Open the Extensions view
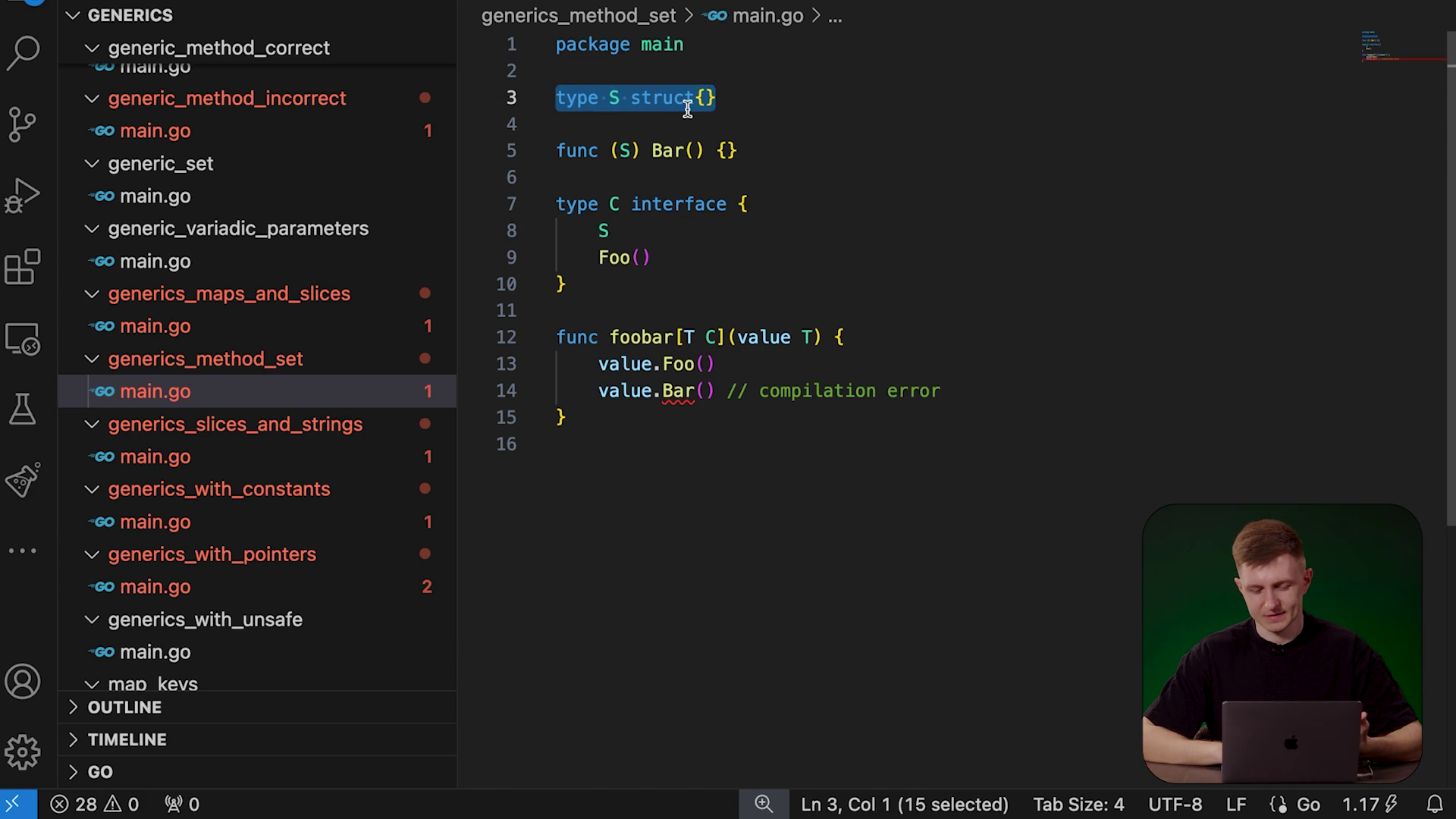This screenshot has height=819, width=1456. tap(23, 266)
